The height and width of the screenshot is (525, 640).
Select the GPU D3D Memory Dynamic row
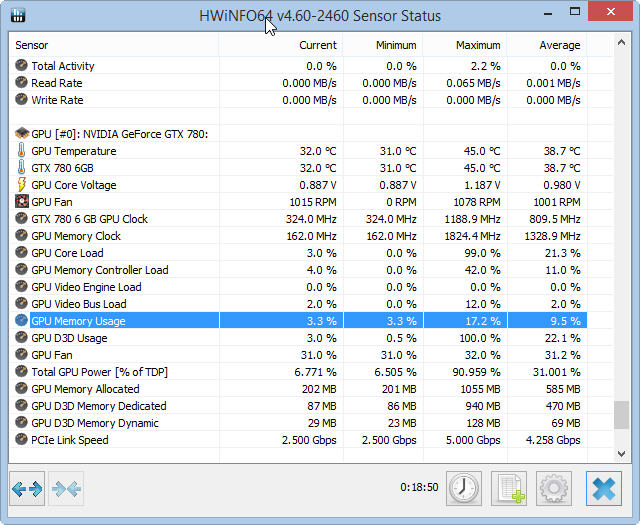(x=298, y=423)
